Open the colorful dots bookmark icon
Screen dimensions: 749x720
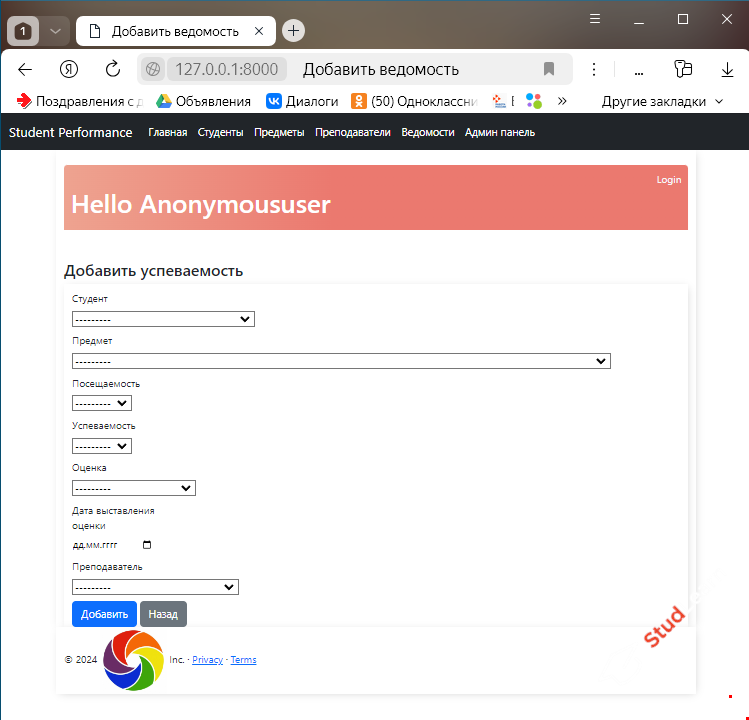coord(534,101)
